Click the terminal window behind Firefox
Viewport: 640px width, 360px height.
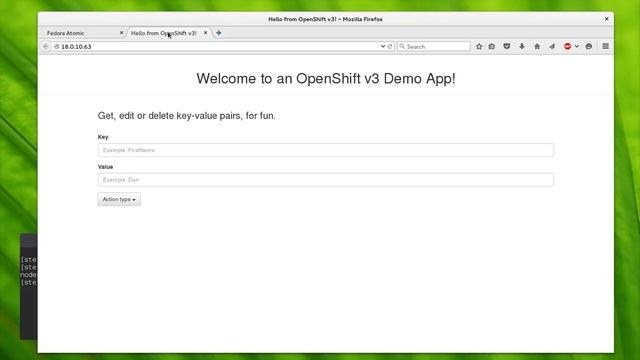[x=29, y=286]
